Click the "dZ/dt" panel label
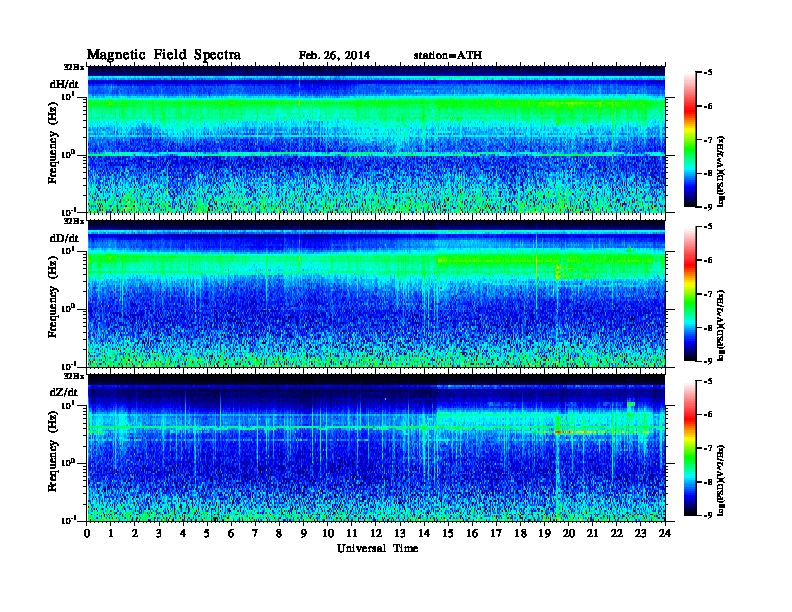 [x=64, y=392]
